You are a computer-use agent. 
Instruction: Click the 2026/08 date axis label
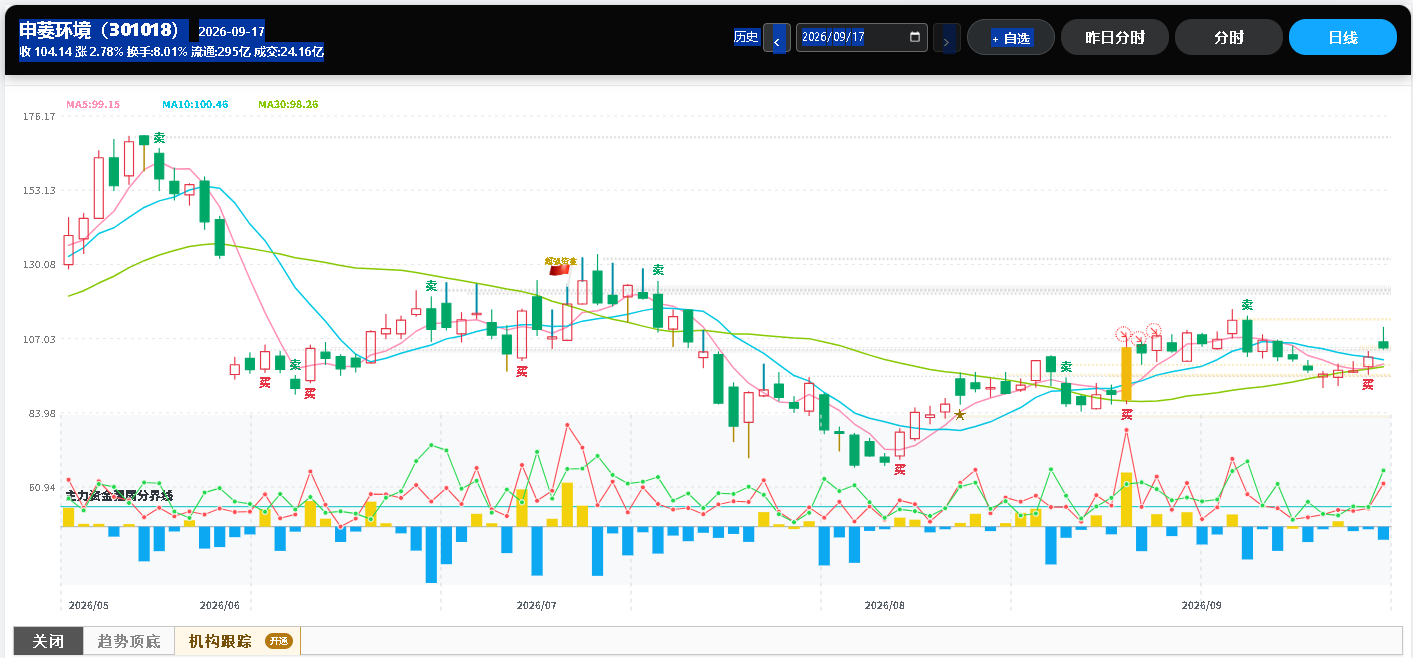click(884, 605)
